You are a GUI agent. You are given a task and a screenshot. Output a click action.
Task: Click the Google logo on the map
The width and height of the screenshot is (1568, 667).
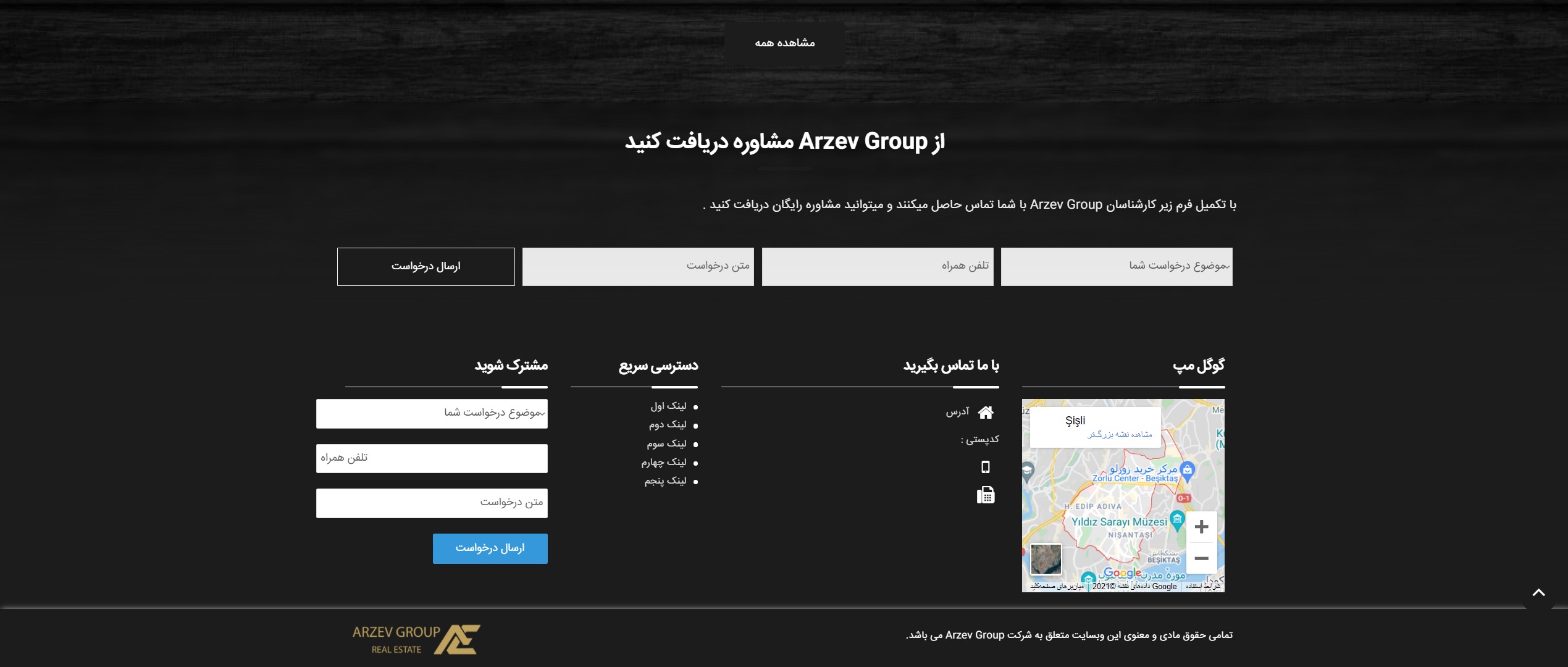click(x=1122, y=573)
